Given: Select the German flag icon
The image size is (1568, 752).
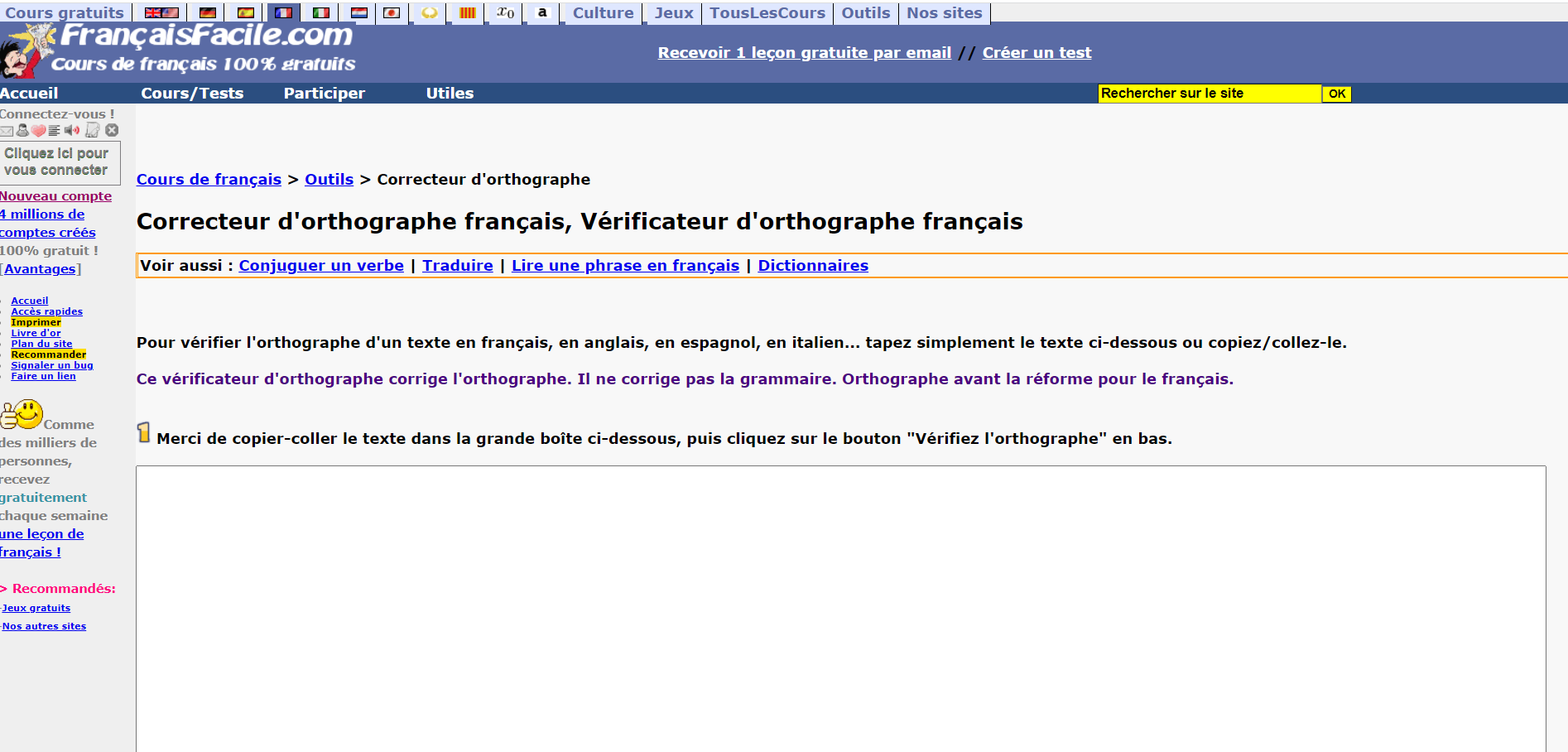Looking at the screenshot, I should tap(208, 13).
